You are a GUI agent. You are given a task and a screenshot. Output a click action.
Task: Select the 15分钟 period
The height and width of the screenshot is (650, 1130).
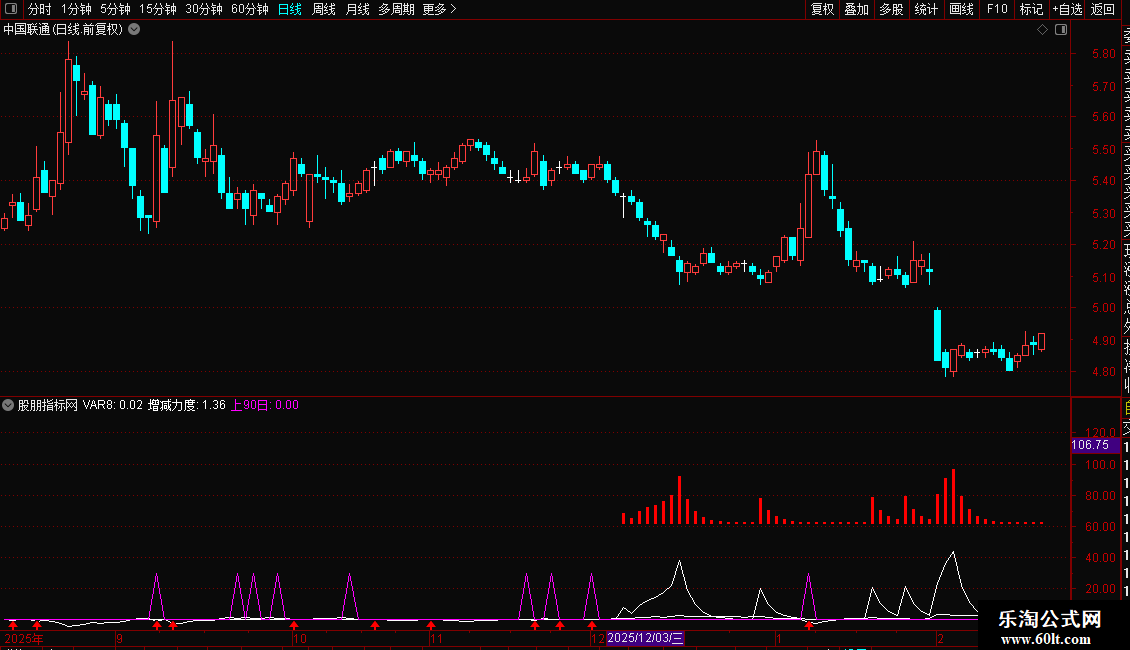tap(157, 9)
